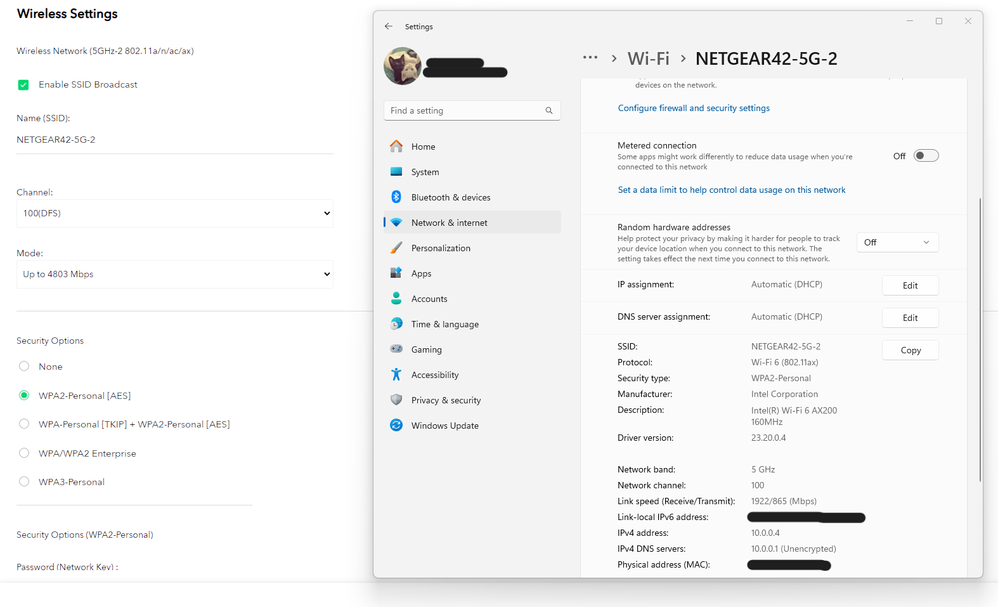Click the Settings window vertical scrollbar
Viewport: 998px width, 607px height.
(x=980, y=340)
